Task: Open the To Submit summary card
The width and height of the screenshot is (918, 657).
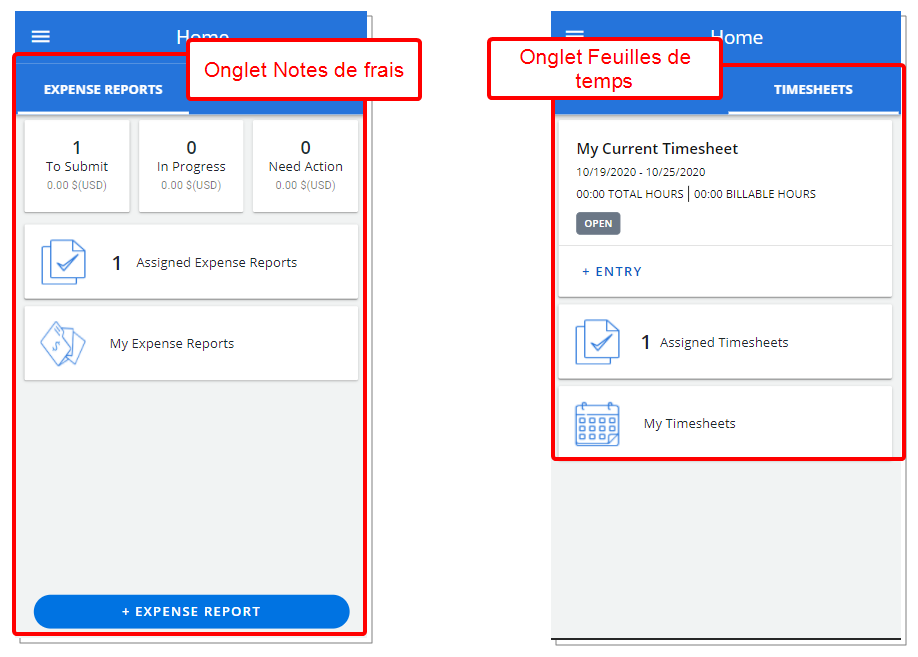Action: (77, 166)
